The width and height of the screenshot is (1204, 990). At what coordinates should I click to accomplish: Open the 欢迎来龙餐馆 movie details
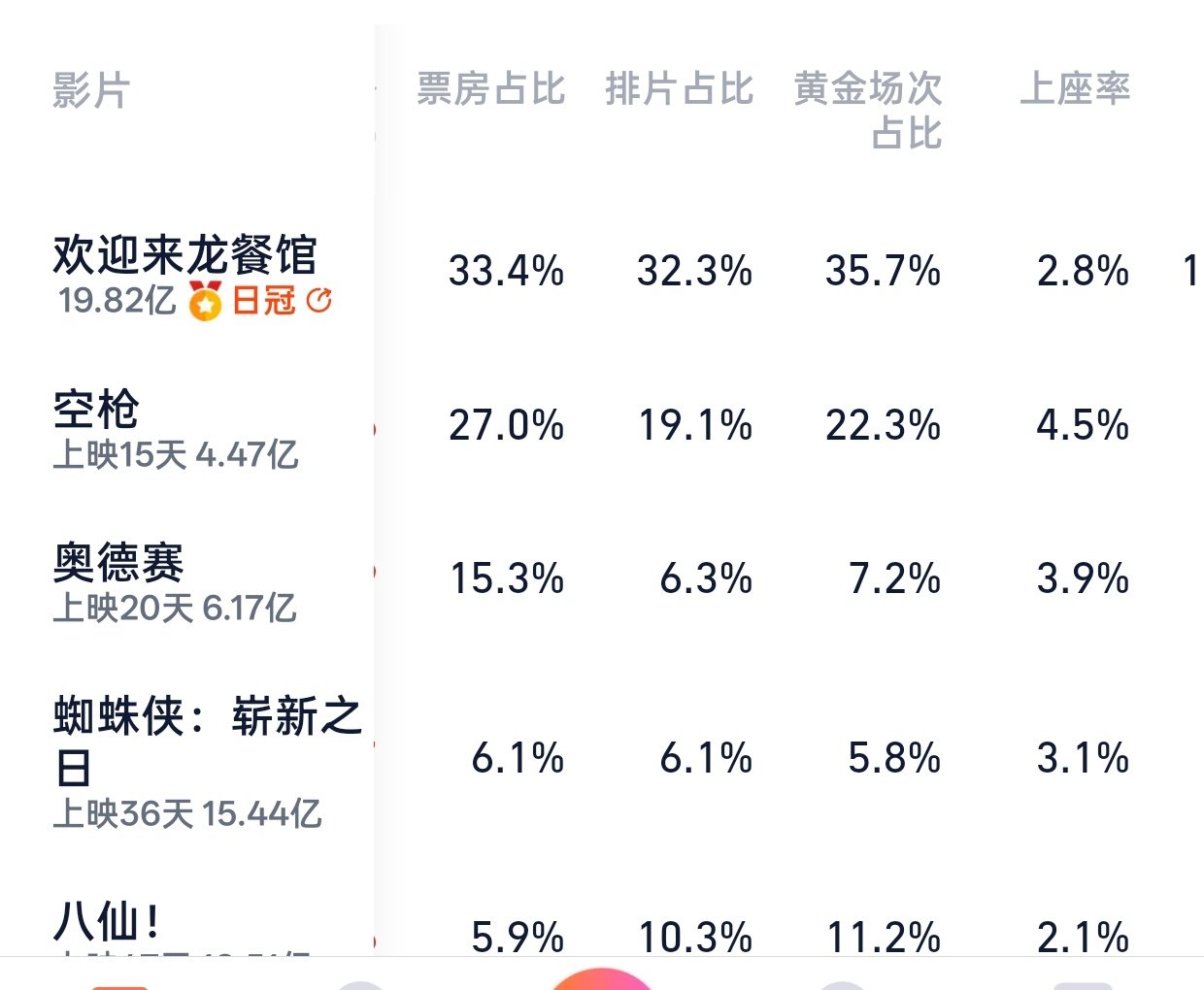(184, 255)
